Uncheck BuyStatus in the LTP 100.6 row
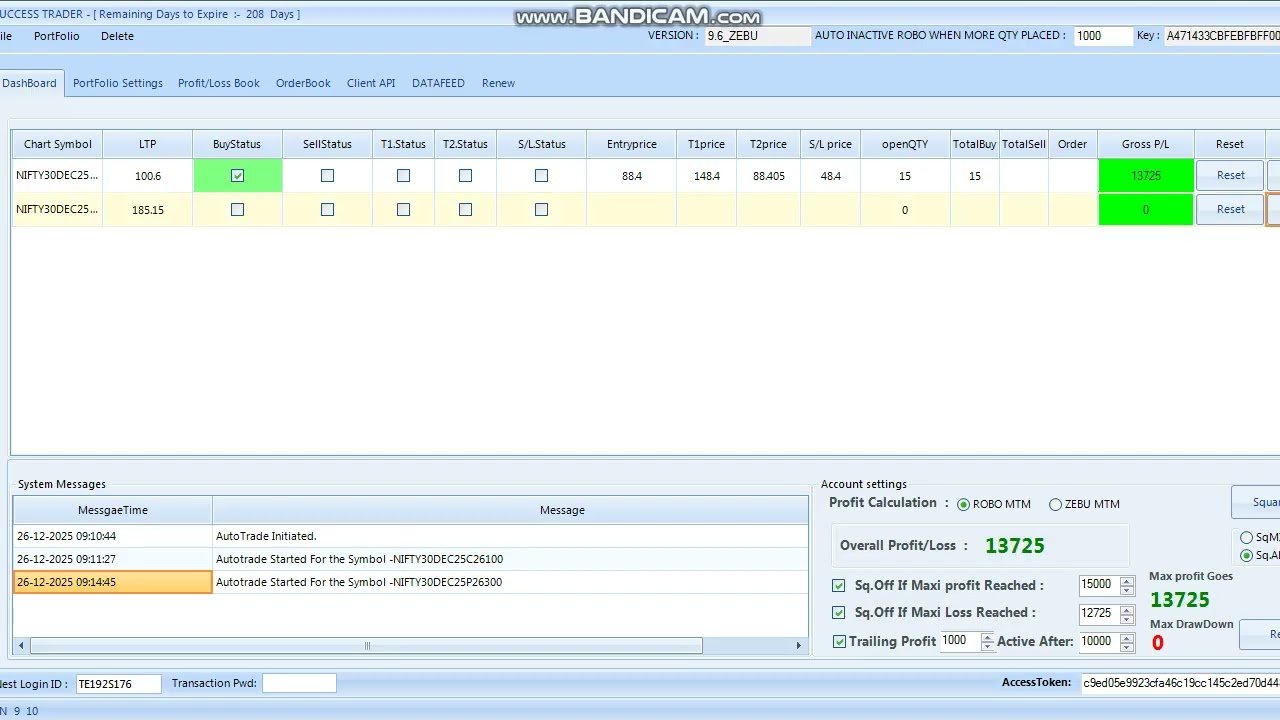Screen dimensions: 1280x720 237,175
